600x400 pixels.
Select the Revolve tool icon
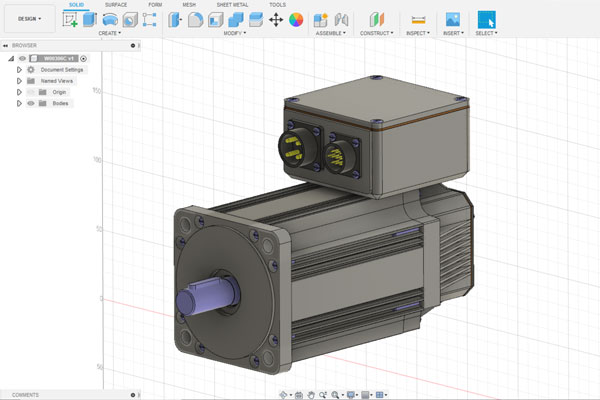110,20
